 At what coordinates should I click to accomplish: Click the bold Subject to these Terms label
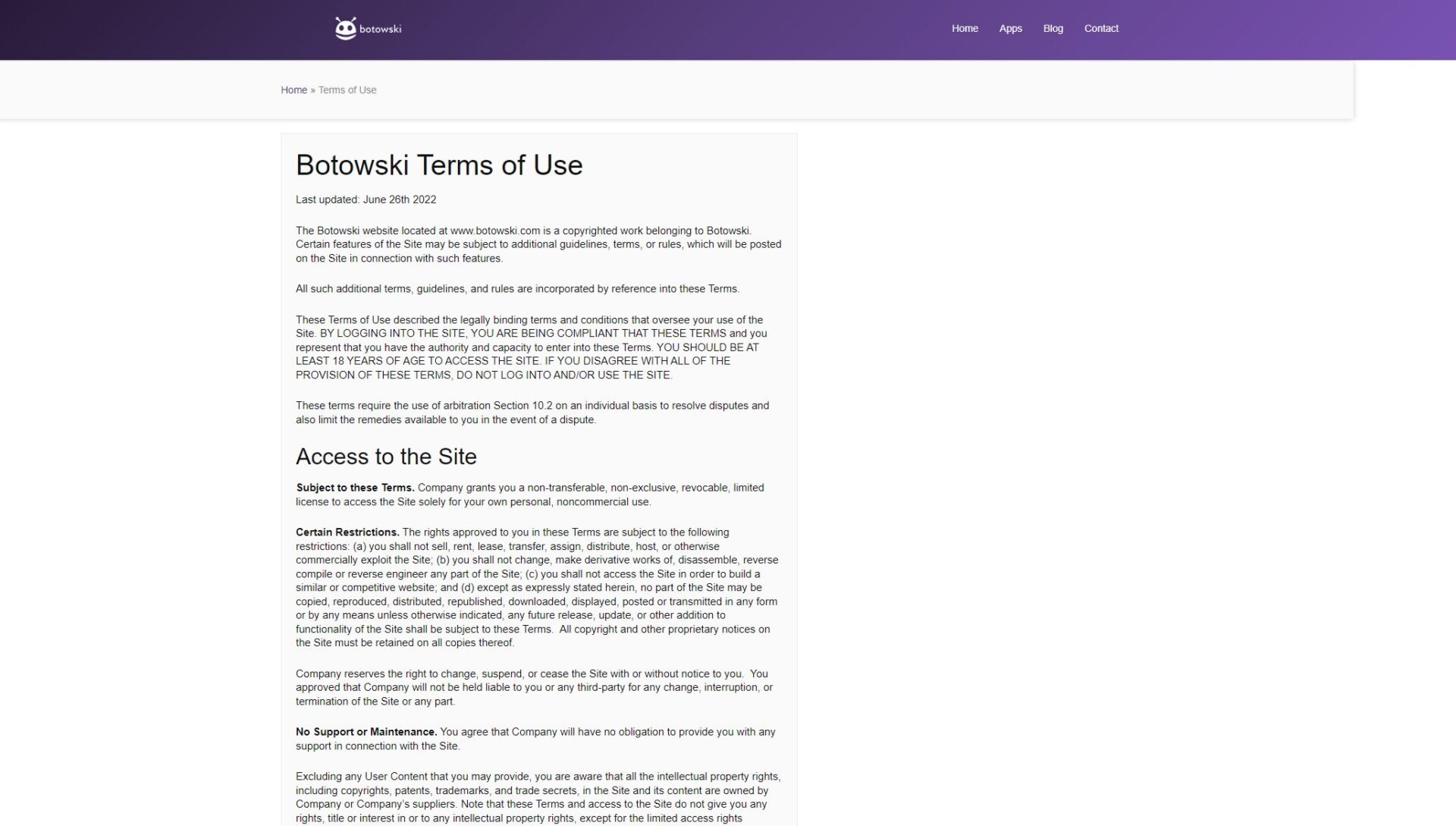coord(355,488)
